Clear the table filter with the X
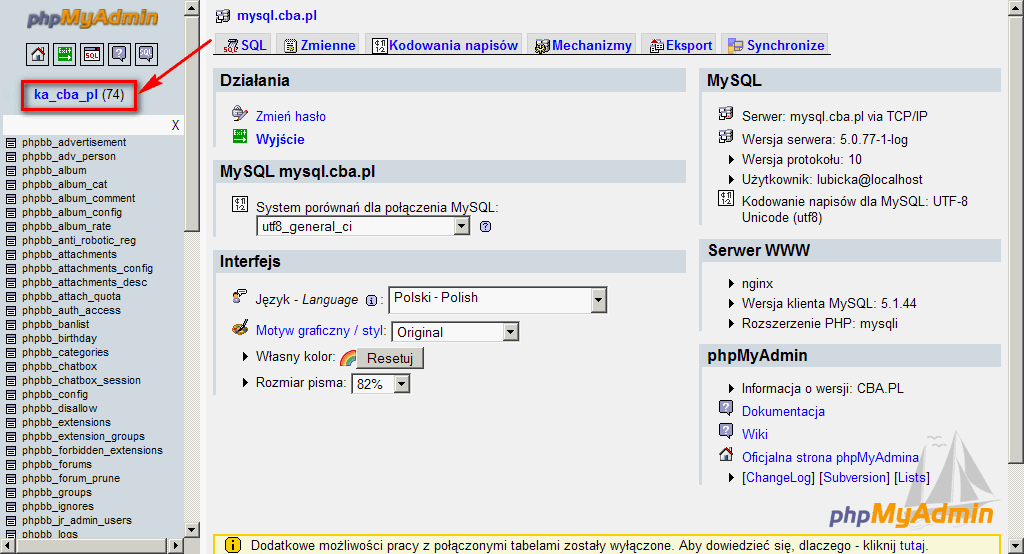The image size is (1024, 554). [175, 125]
